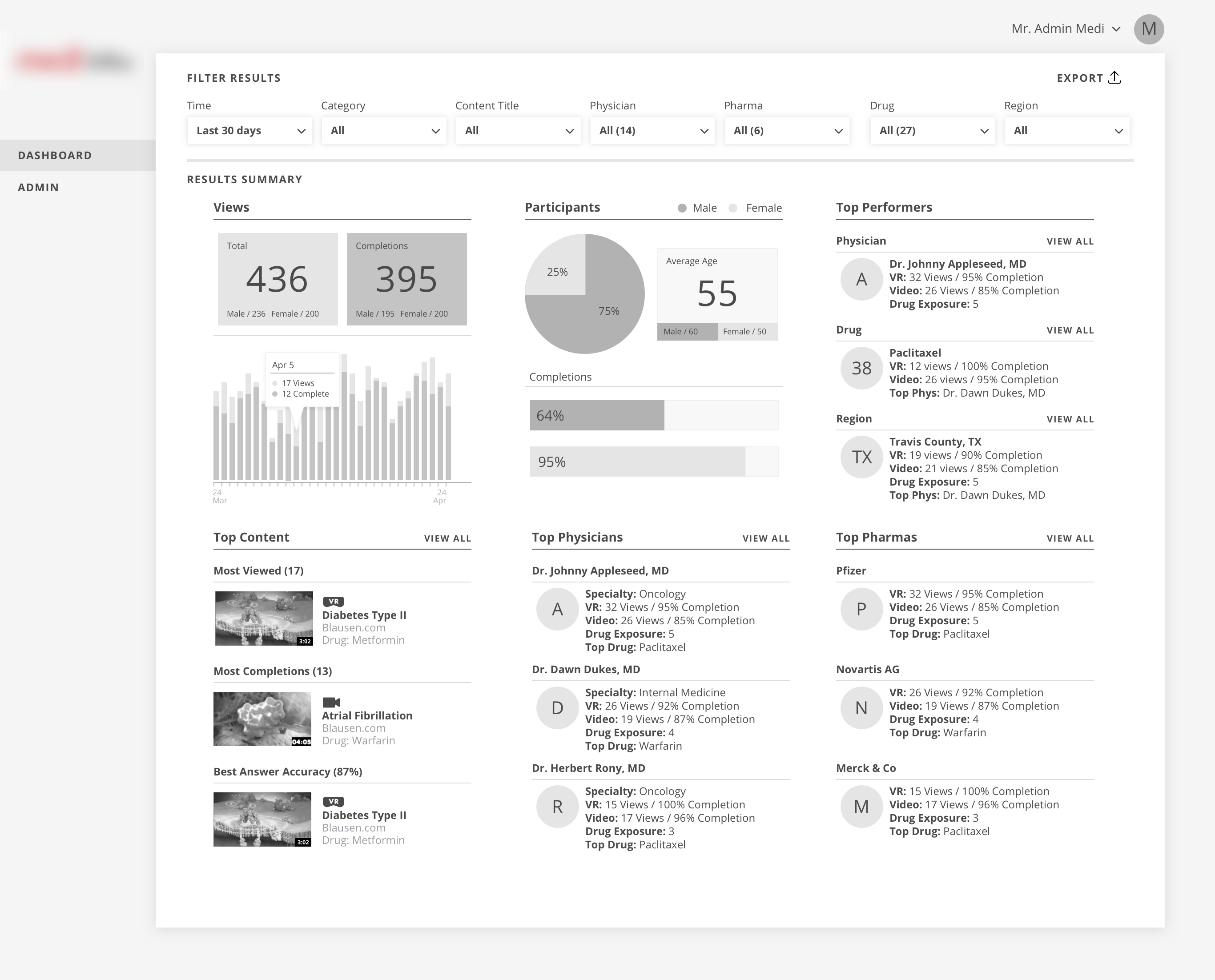Select Dashboard in the sidebar

click(x=78, y=155)
